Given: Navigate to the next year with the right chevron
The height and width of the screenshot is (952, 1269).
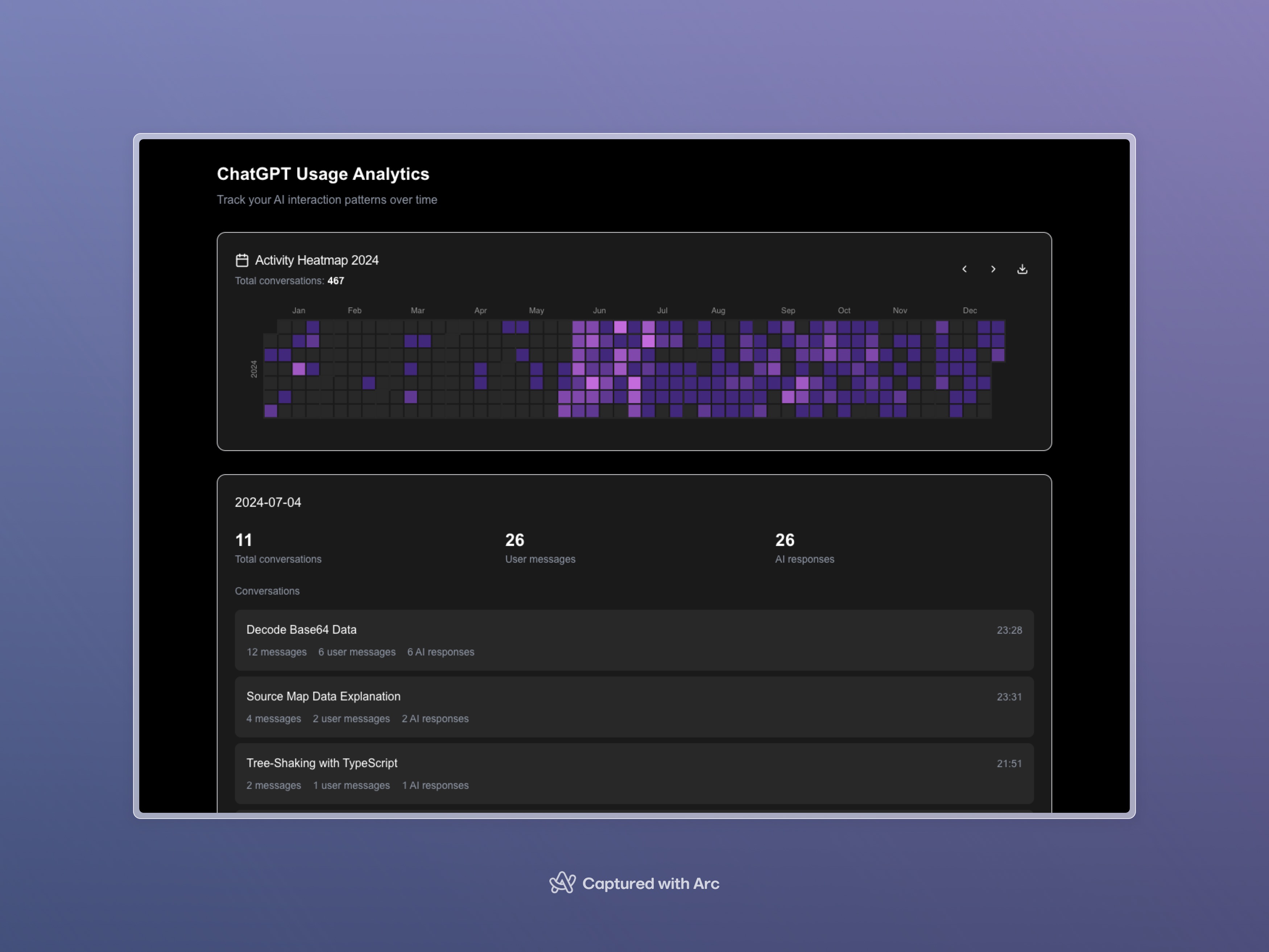Looking at the screenshot, I should [993, 268].
